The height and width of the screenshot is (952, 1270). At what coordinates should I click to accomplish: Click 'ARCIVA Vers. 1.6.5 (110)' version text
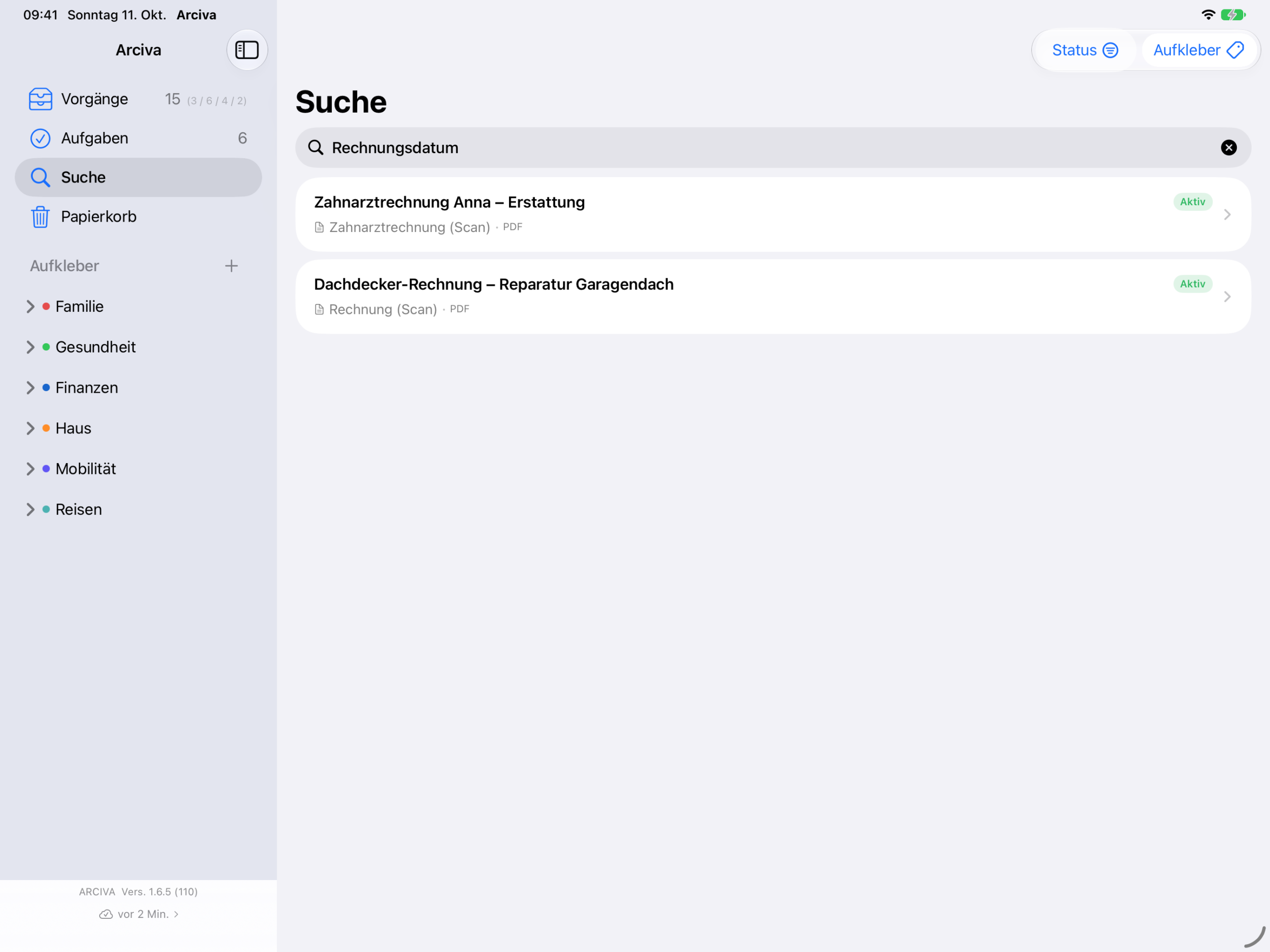pos(138,892)
